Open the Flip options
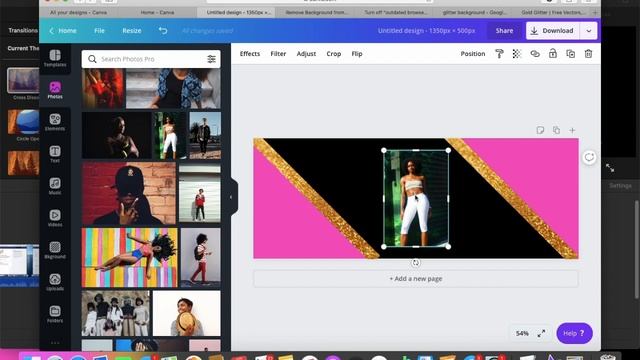This screenshot has width=640, height=360. click(x=357, y=54)
